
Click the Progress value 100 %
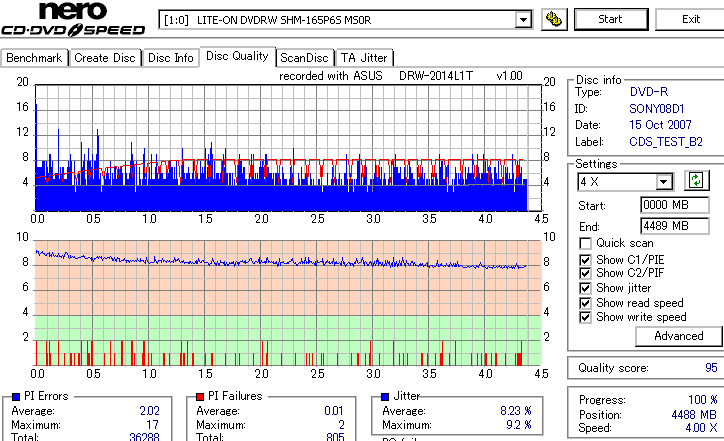[702, 400]
